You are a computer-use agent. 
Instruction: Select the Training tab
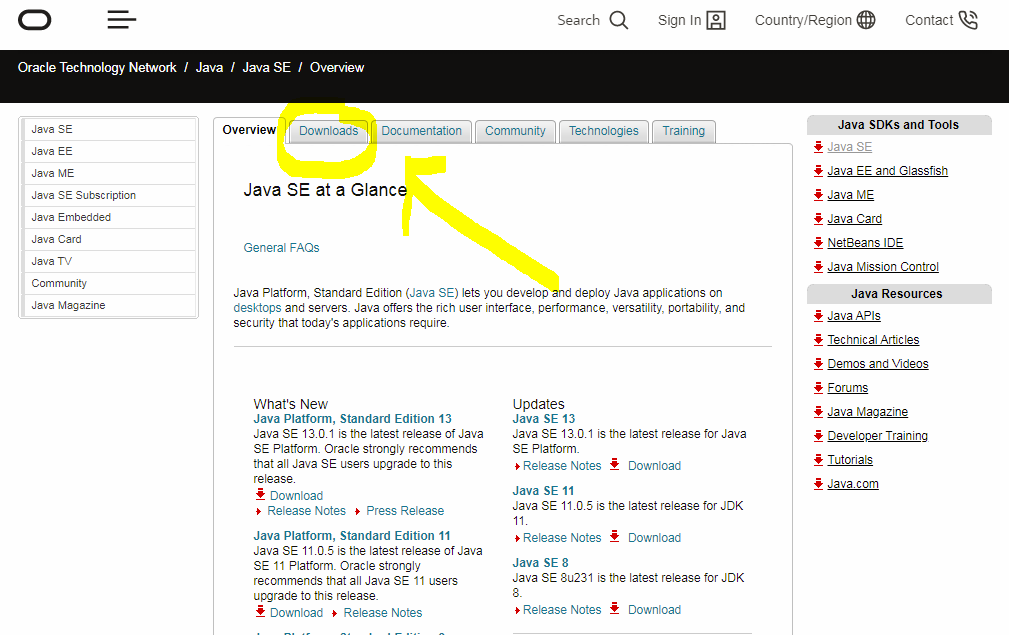683,131
